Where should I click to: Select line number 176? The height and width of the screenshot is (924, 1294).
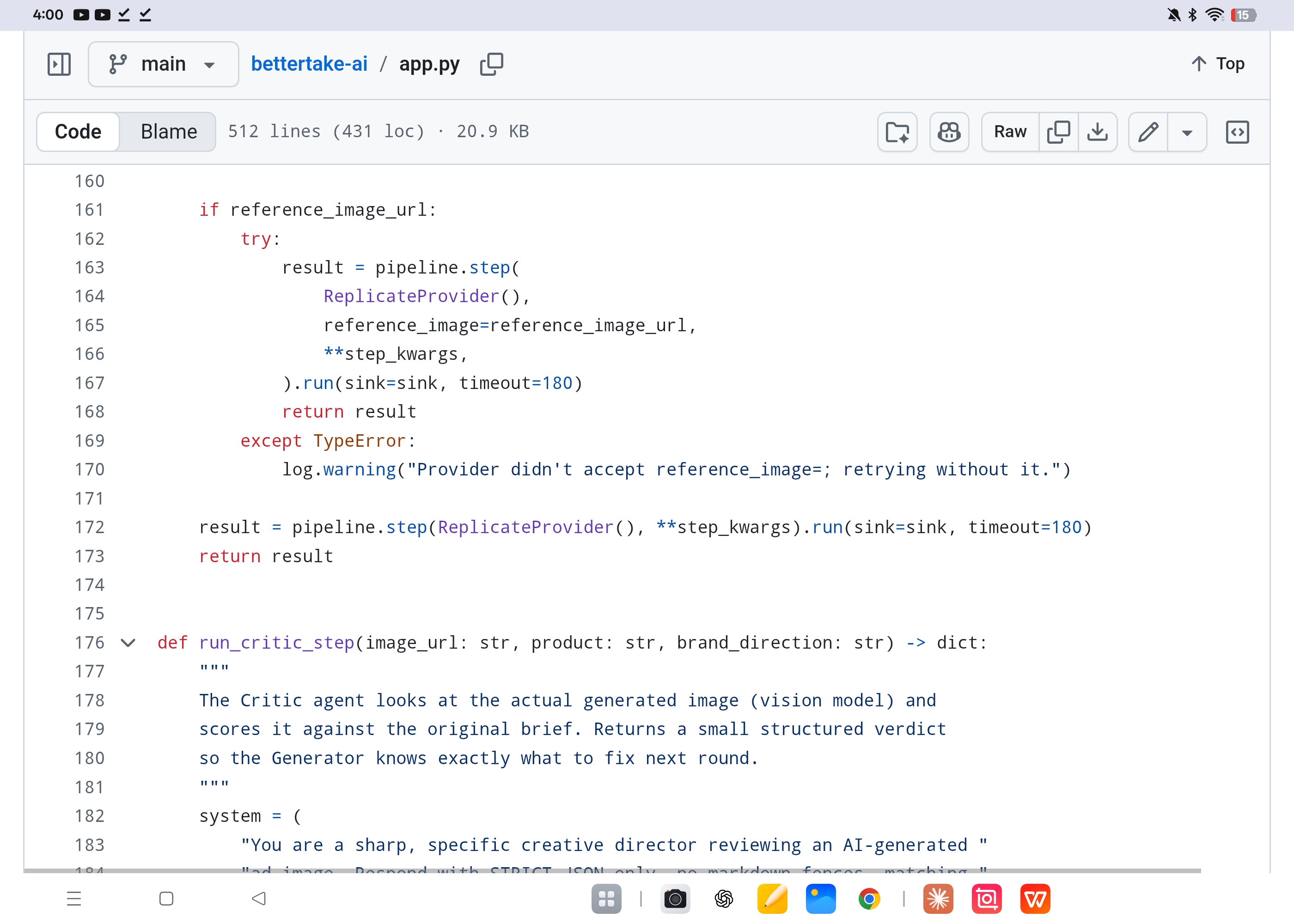[x=90, y=643]
